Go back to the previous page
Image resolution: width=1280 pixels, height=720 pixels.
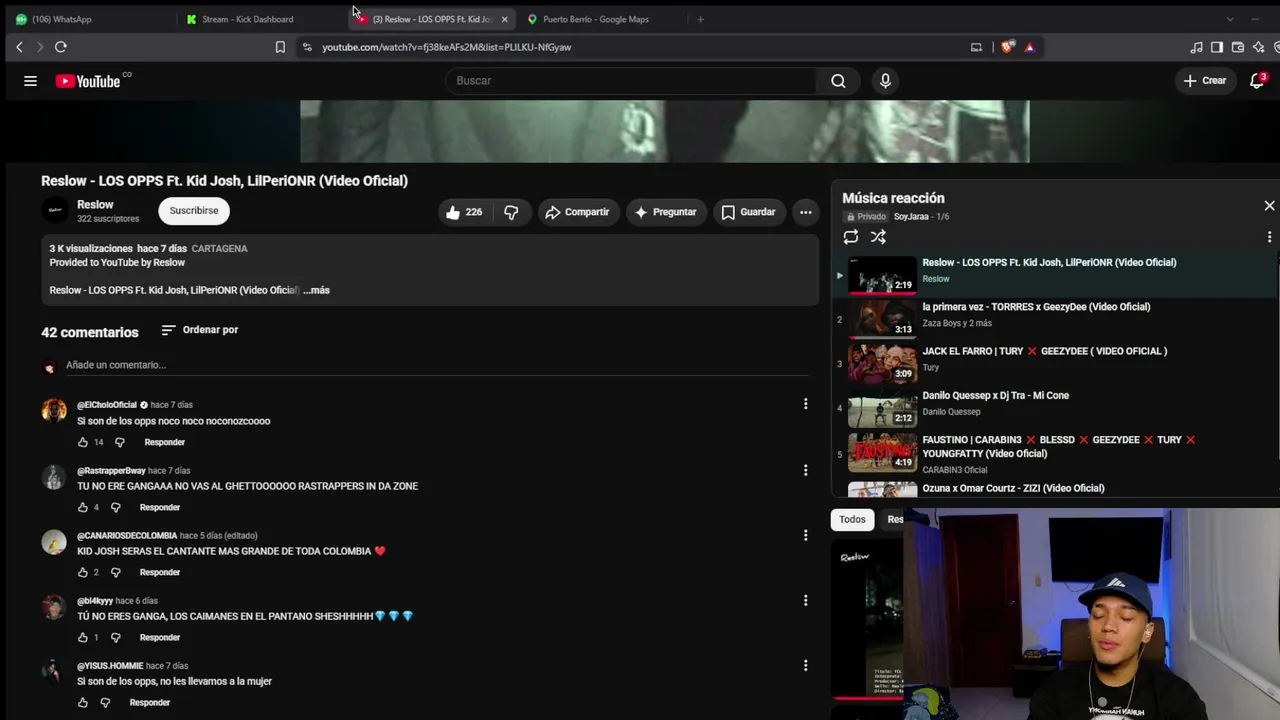(x=19, y=47)
